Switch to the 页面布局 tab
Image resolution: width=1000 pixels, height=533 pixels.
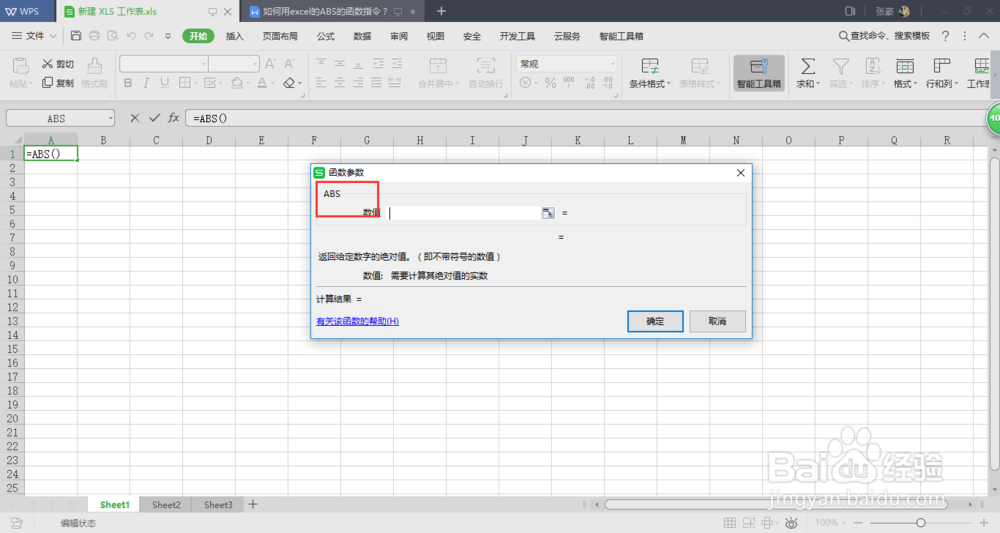point(280,36)
